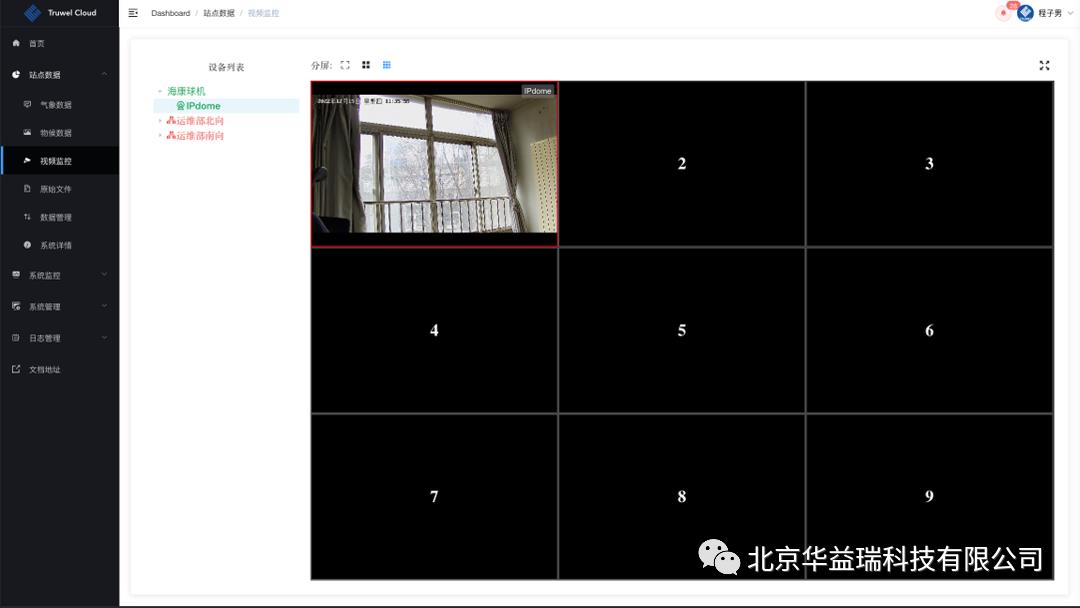
Task: Open 气象数据 in the sidebar
Action: click(x=56, y=105)
